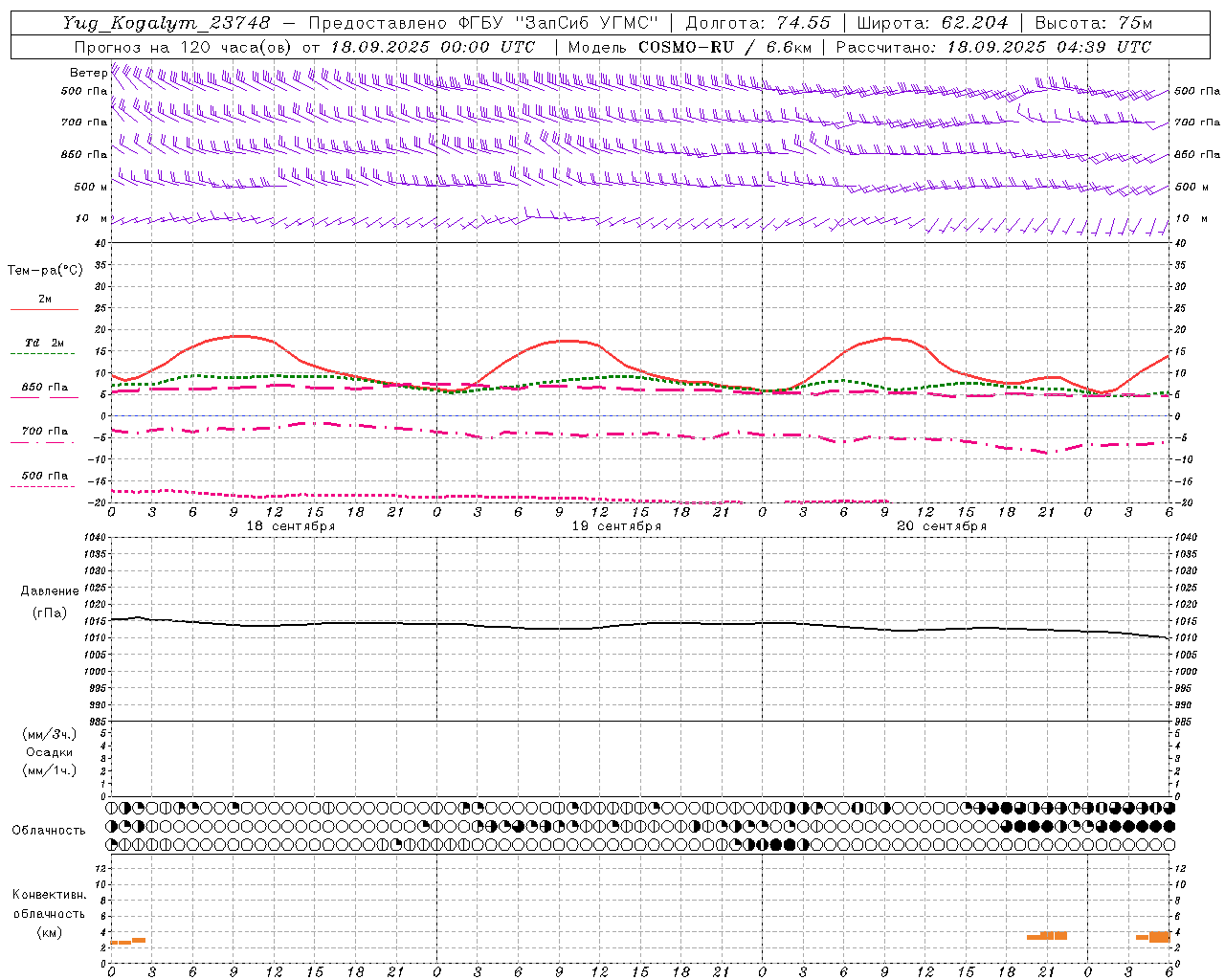Screen dimensions: 1225x980
Task: Click the 2м temperature legend entry
Action: pos(45,299)
